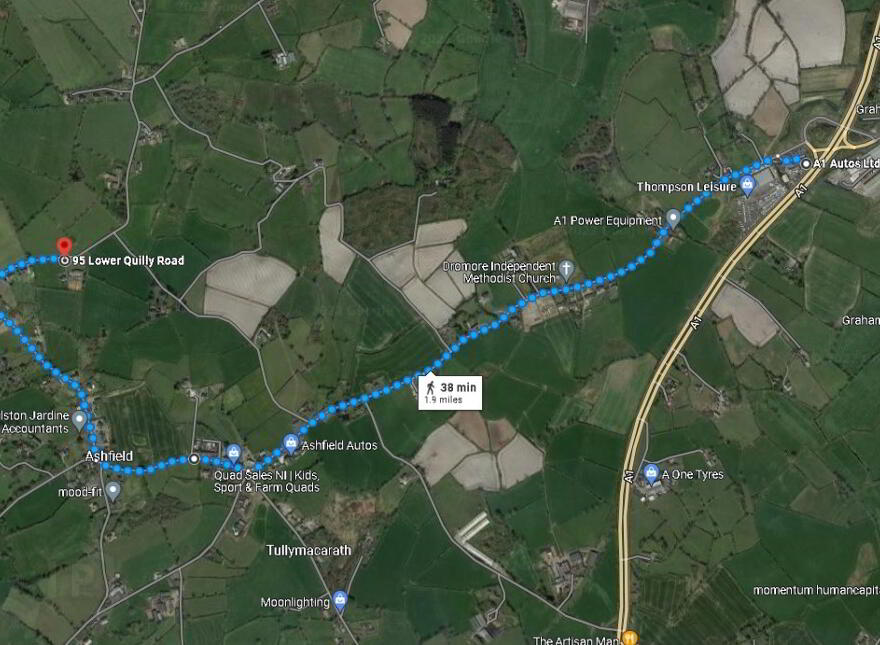Select the Moonlighting shopping pin
This screenshot has height=645, width=880.
[340, 601]
